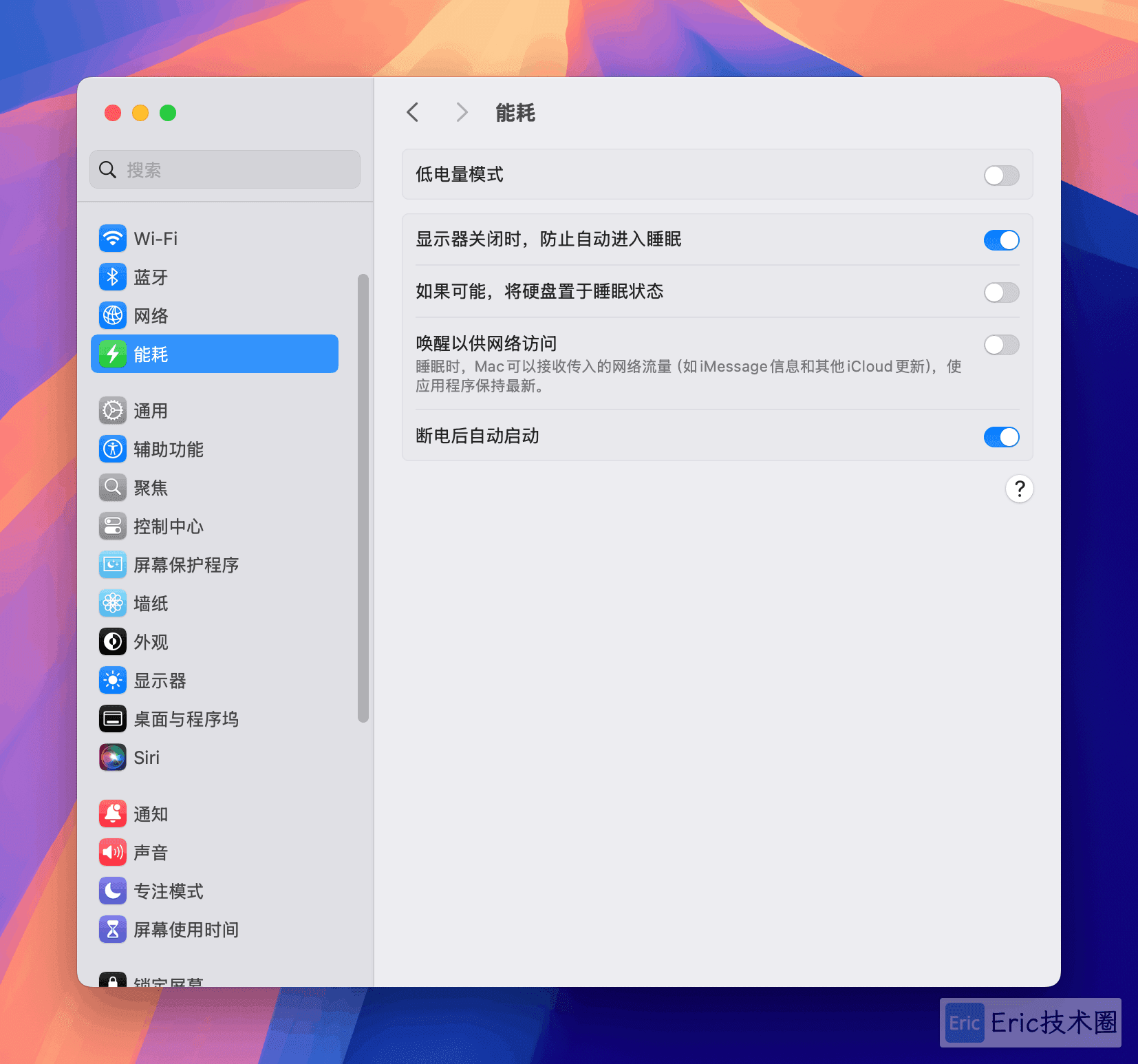Click the Wallpaper (墙纸) flower icon
The image size is (1138, 1064).
pos(113,604)
